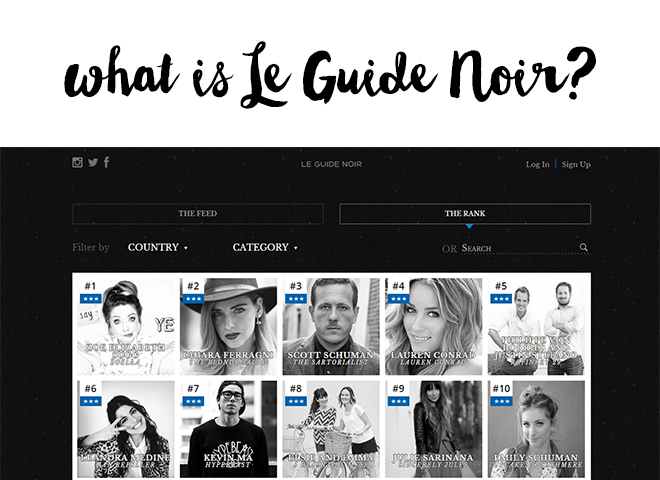Click the arrow beside Category
The height and width of the screenshot is (480, 660).
(x=295, y=248)
